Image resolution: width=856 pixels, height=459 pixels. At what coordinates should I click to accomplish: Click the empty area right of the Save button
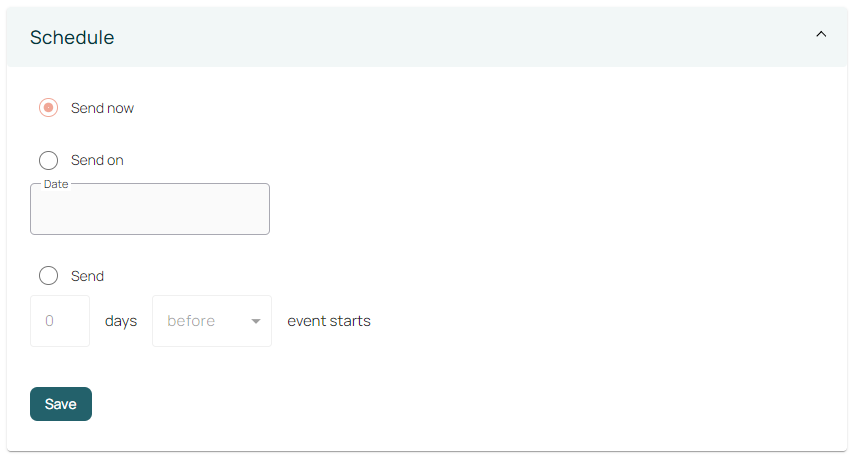[400, 404]
